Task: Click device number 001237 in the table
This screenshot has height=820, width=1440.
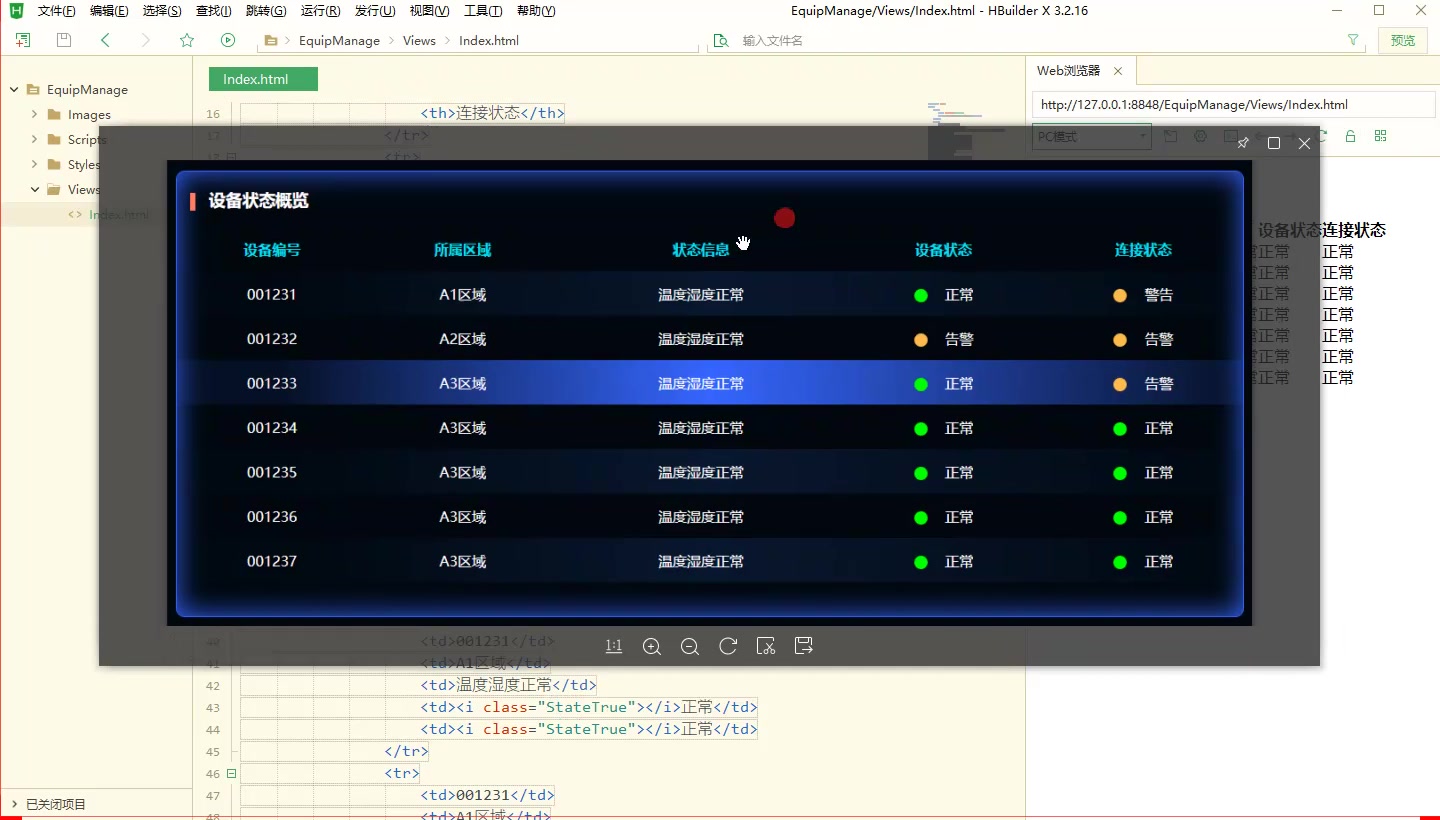Action: coord(272,561)
